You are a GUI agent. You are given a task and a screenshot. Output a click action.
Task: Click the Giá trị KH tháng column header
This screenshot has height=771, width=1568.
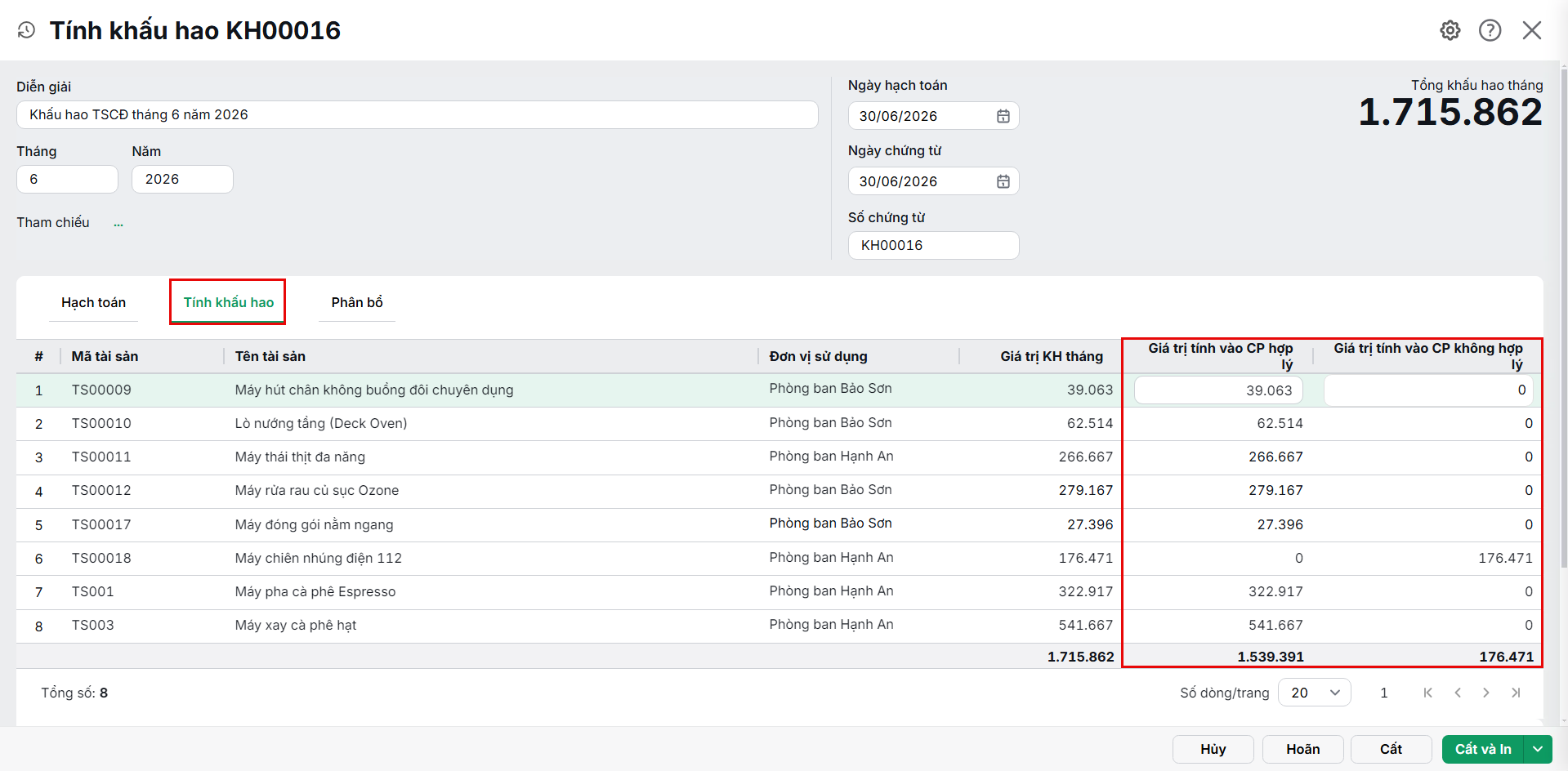point(1052,356)
